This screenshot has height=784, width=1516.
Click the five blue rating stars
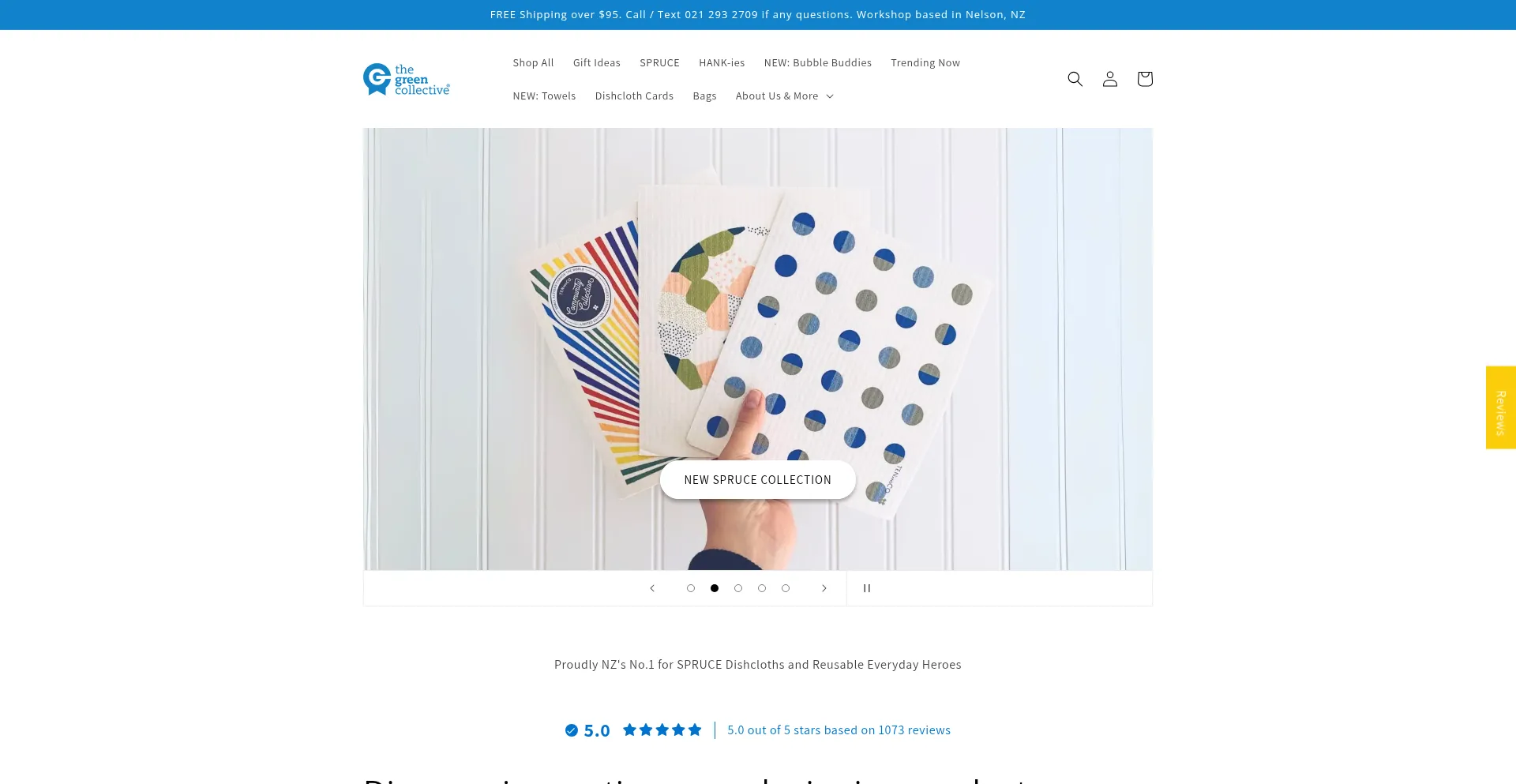[x=662, y=730]
